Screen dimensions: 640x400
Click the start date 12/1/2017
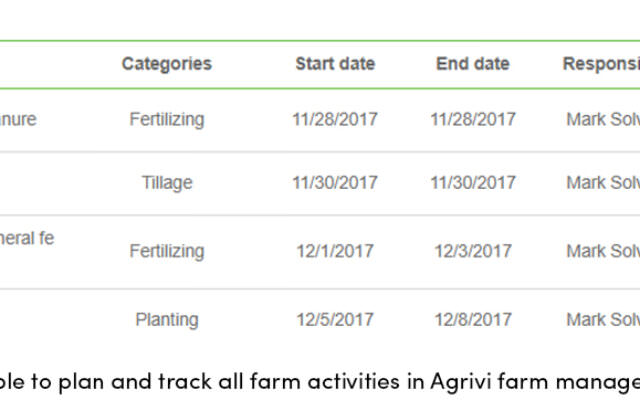pyautogui.click(x=335, y=251)
